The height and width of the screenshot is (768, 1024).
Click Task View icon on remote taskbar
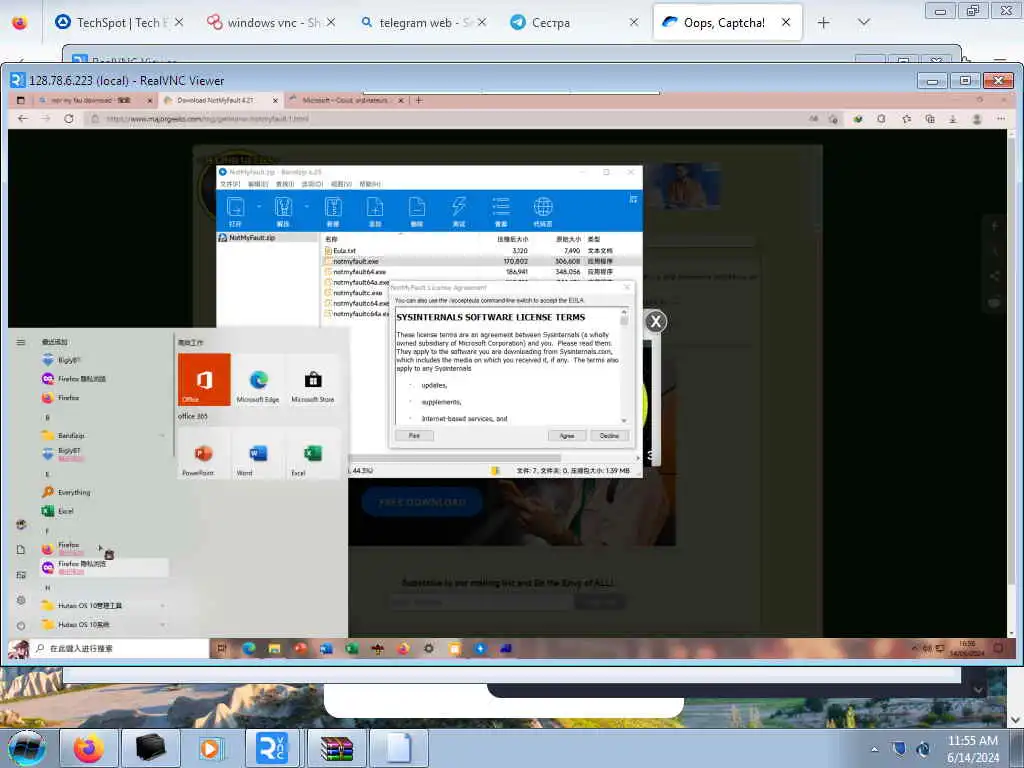222,648
